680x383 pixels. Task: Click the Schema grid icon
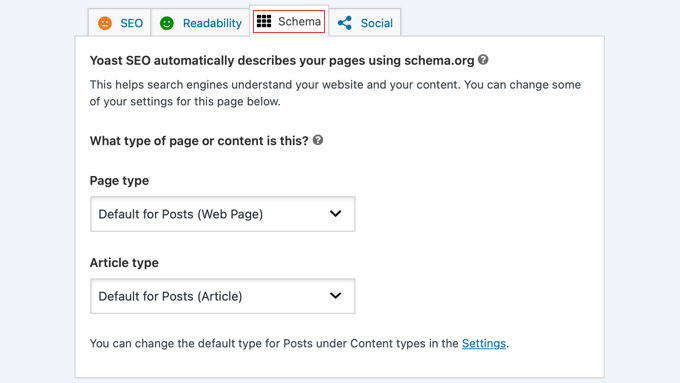point(264,21)
